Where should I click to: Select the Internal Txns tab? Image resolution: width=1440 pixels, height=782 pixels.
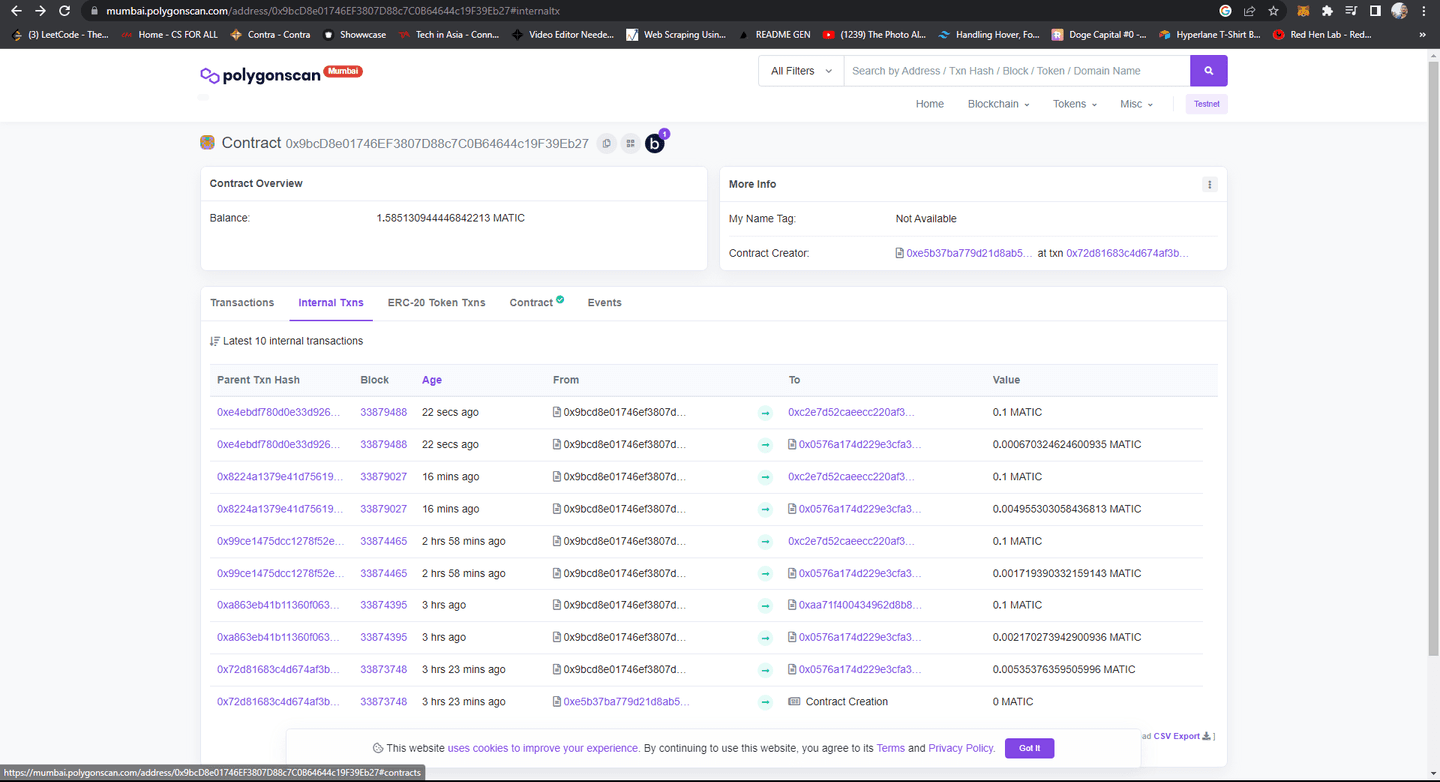coord(331,303)
